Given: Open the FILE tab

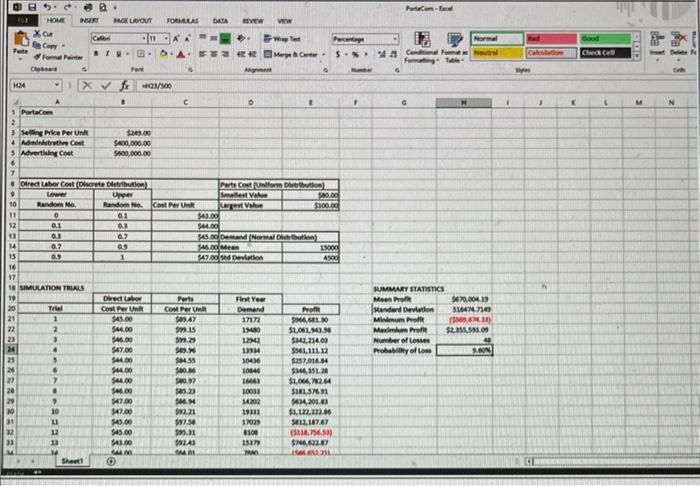Looking at the screenshot, I should tap(22, 21).
